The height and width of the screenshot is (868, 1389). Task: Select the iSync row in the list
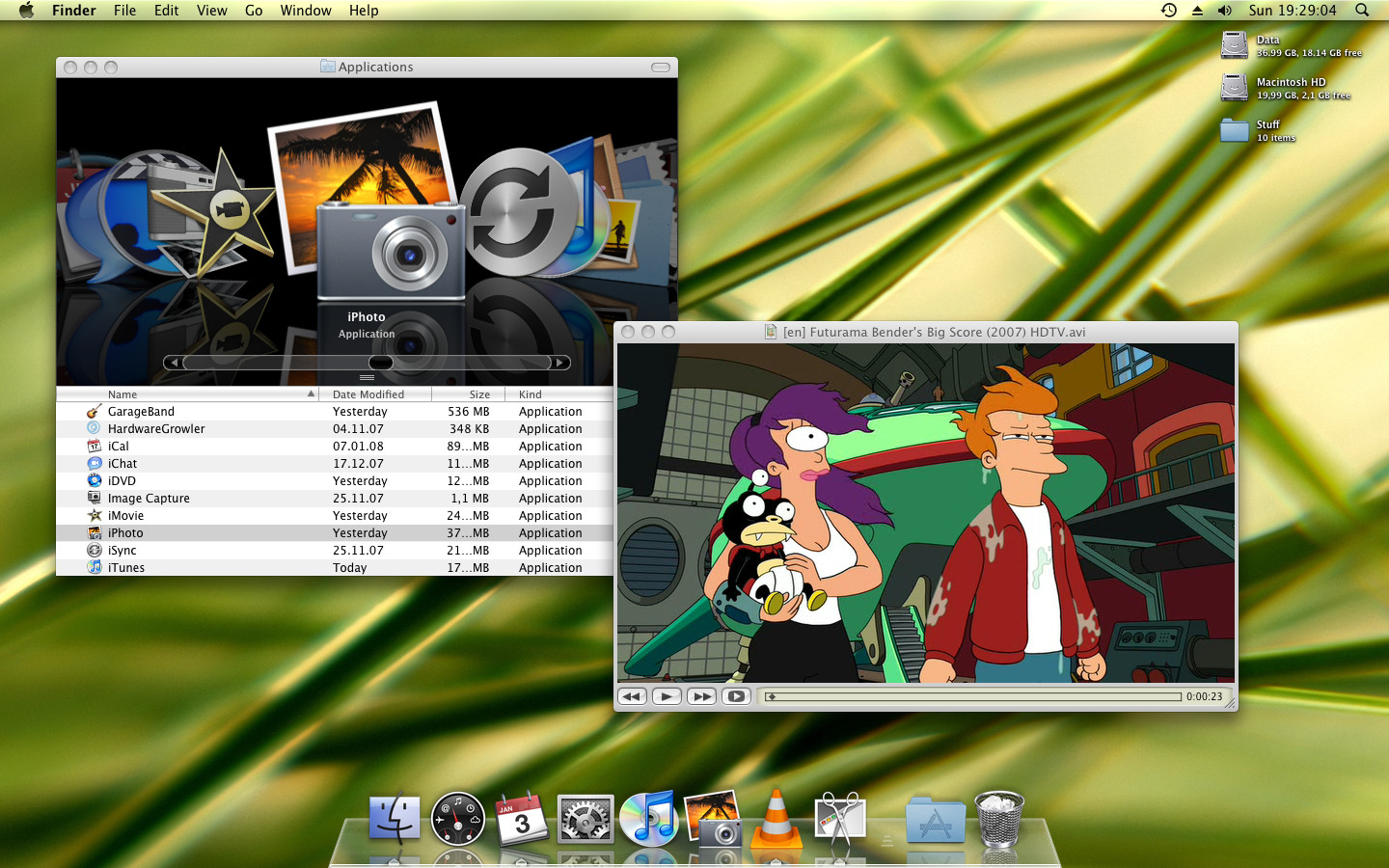[335, 551]
